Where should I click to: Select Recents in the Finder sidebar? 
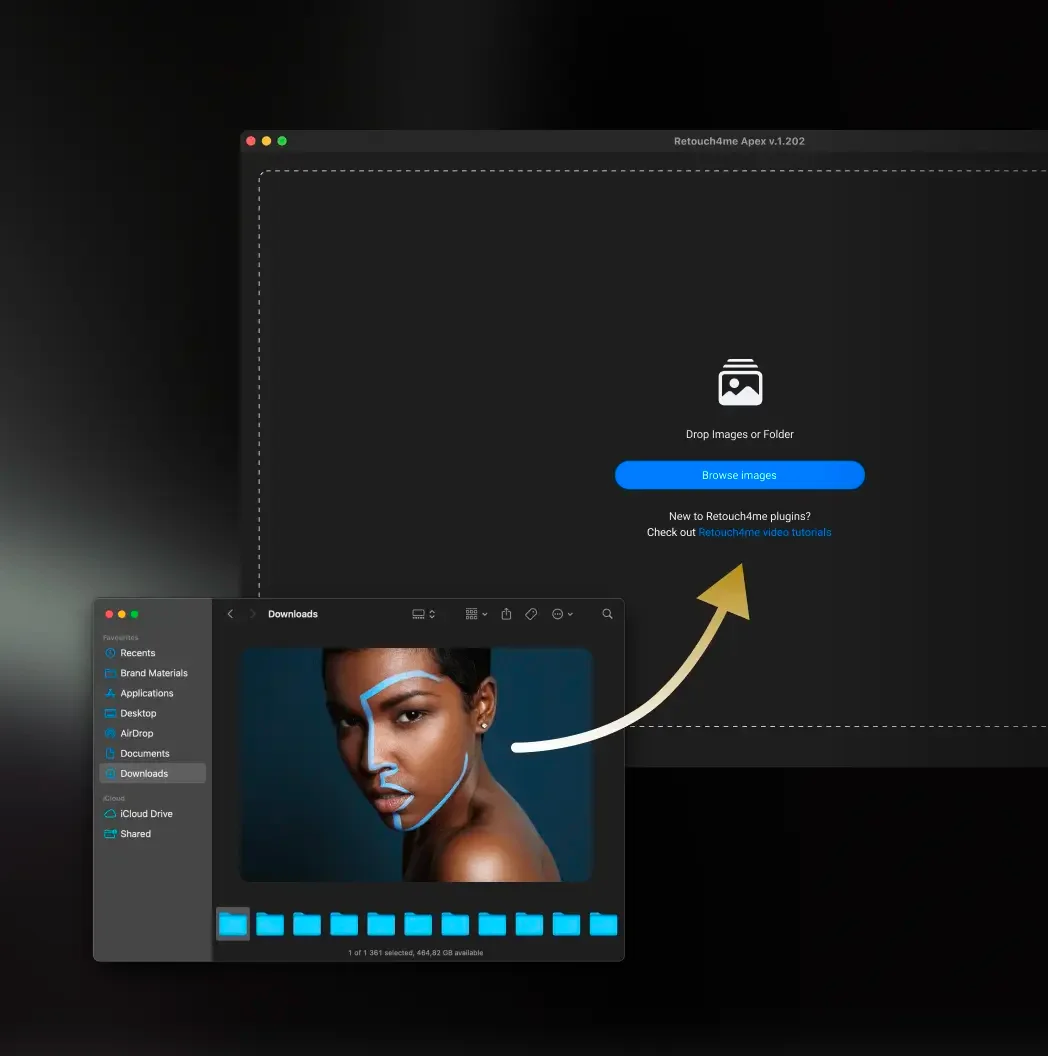pos(153,653)
